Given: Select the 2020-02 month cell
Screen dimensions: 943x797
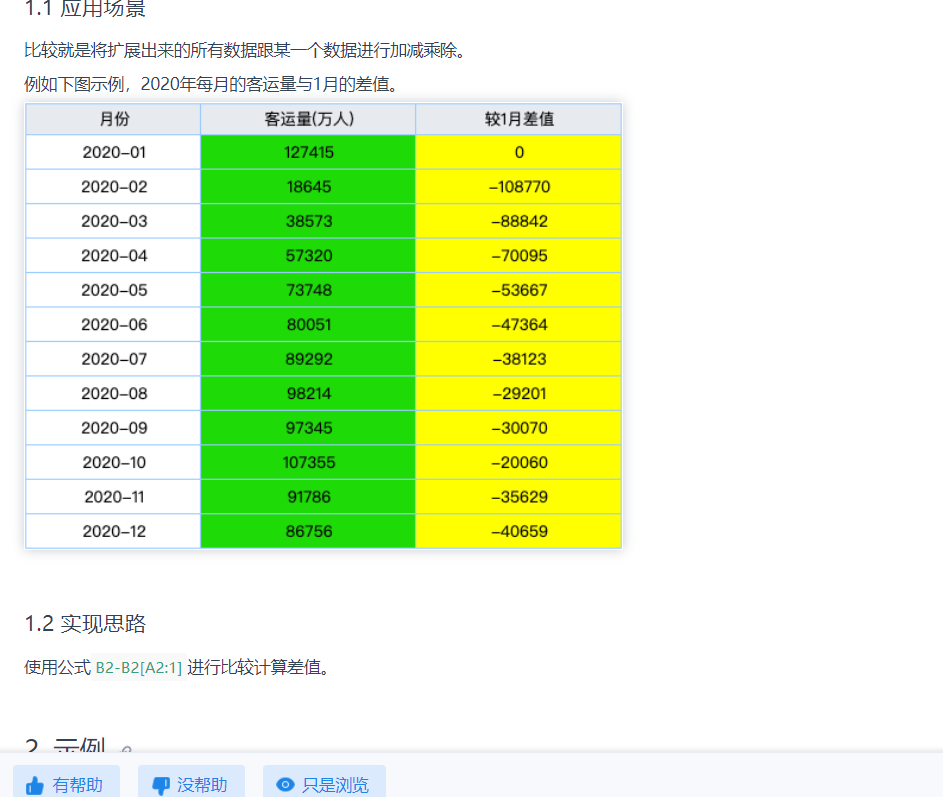Looking at the screenshot, I should pos(114,186).
